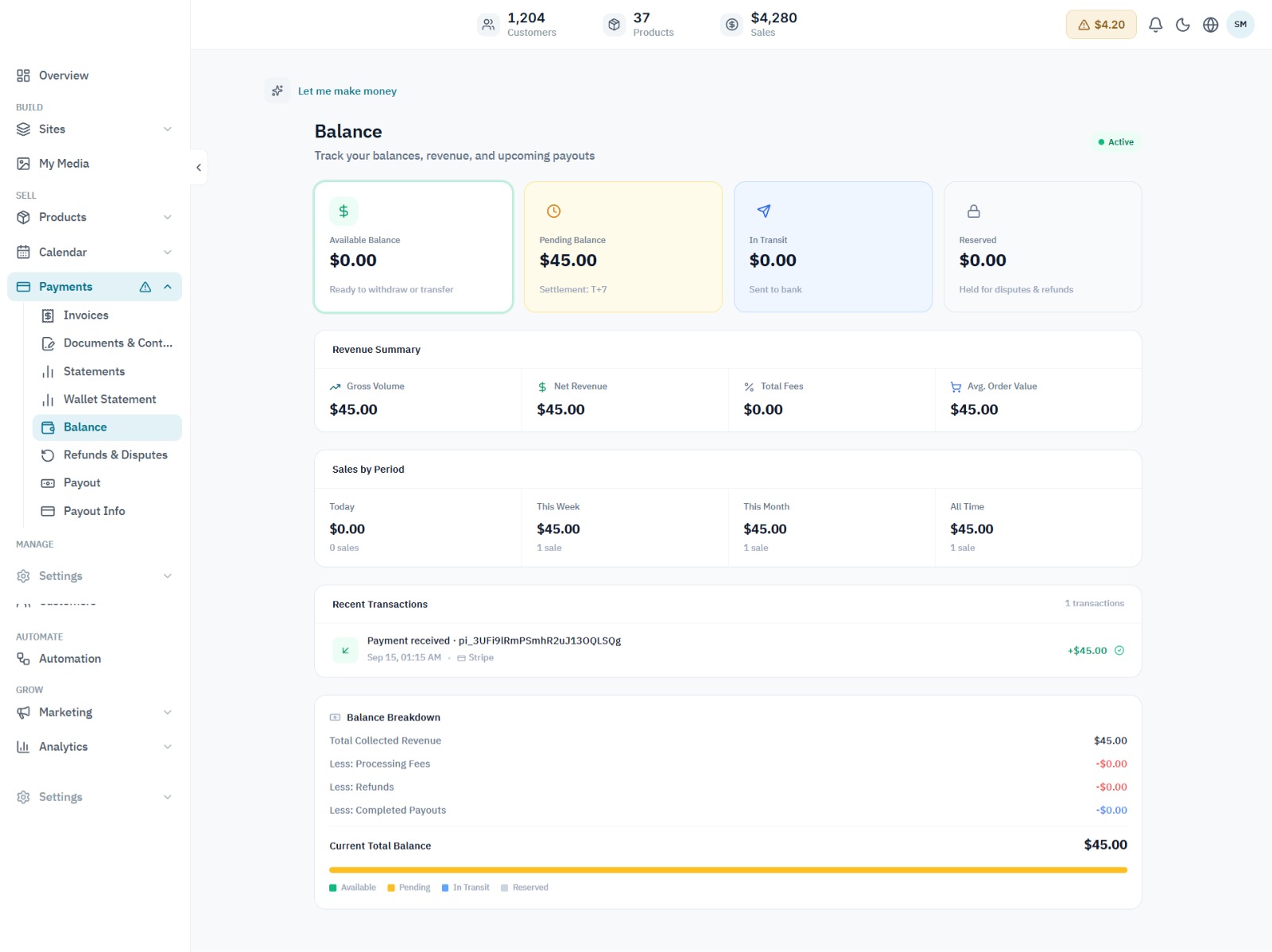Expand the Products section chevron
Screen dimensions: 1272x952
tap(168, 217)
